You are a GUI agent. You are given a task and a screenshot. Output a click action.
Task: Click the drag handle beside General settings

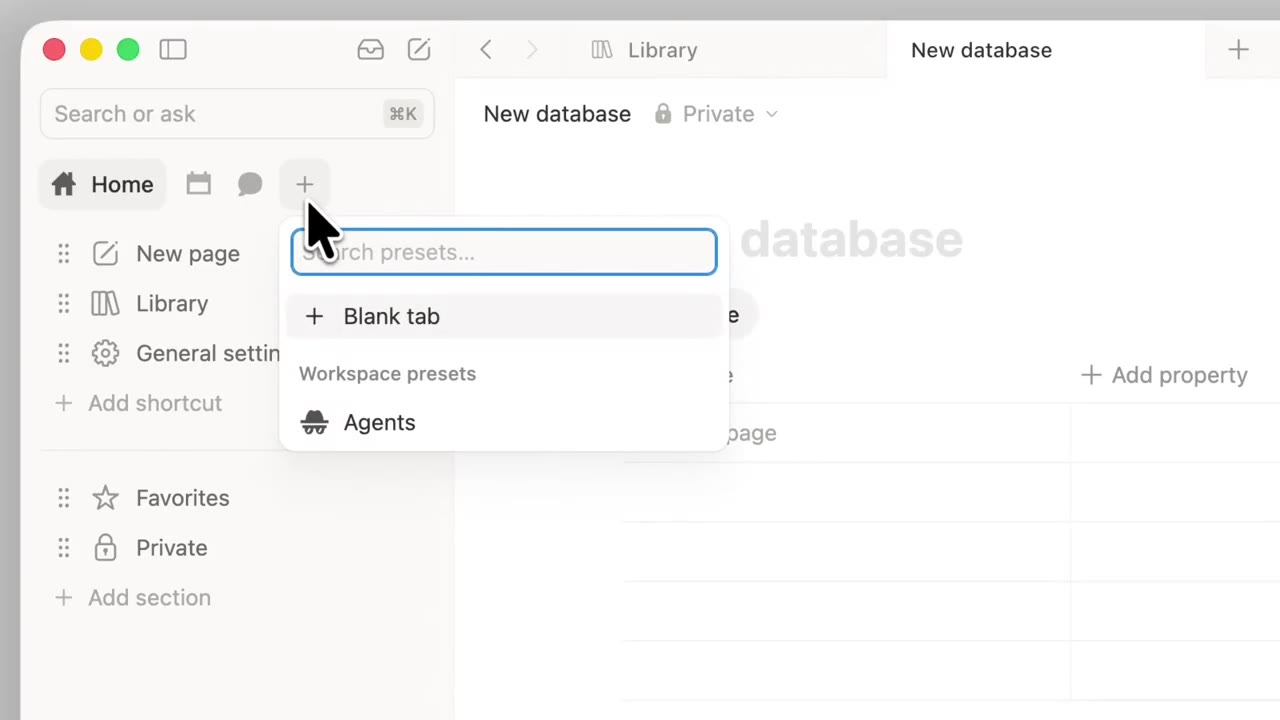pyautogui.click(x=64, y=353)
